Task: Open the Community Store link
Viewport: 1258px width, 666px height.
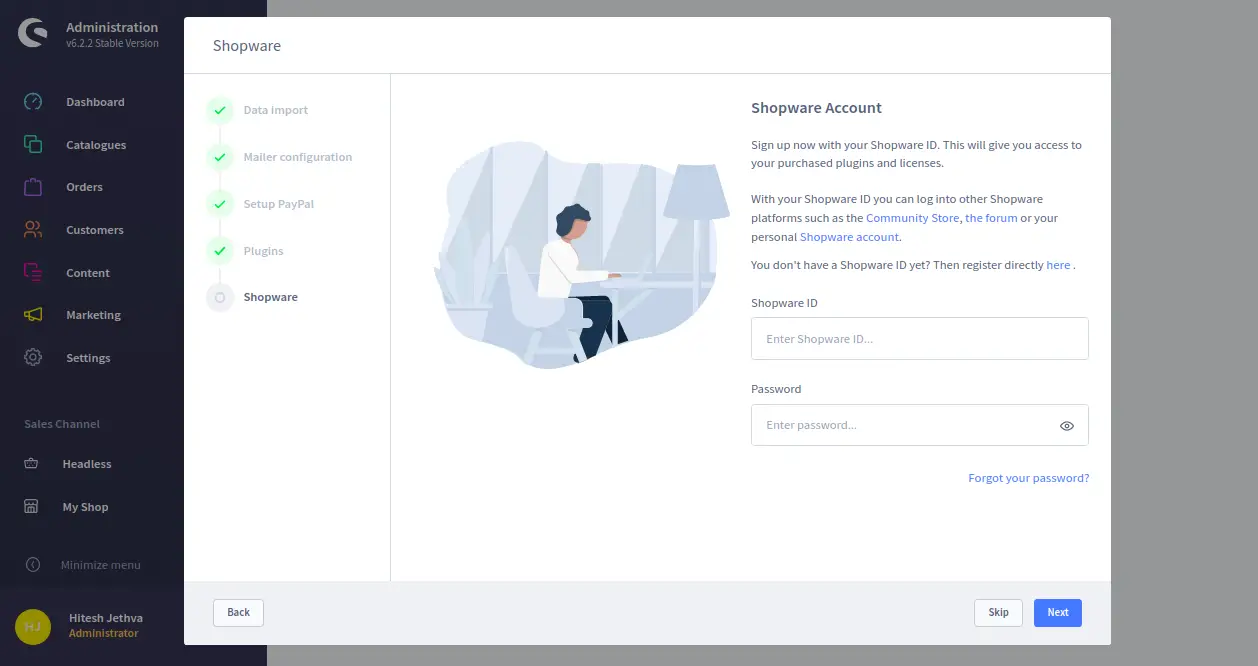Action: pos(912,218)
